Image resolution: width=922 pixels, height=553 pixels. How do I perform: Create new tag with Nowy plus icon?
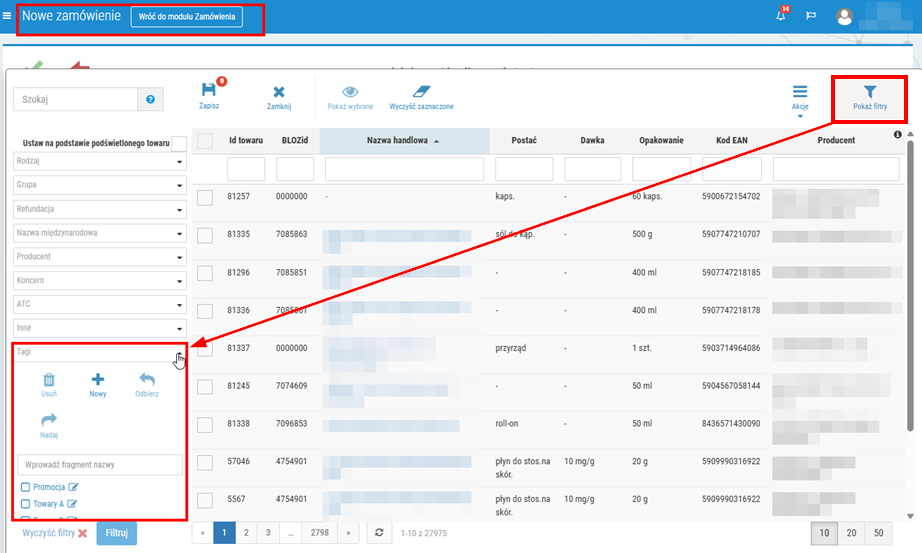[x=98, y=379]
